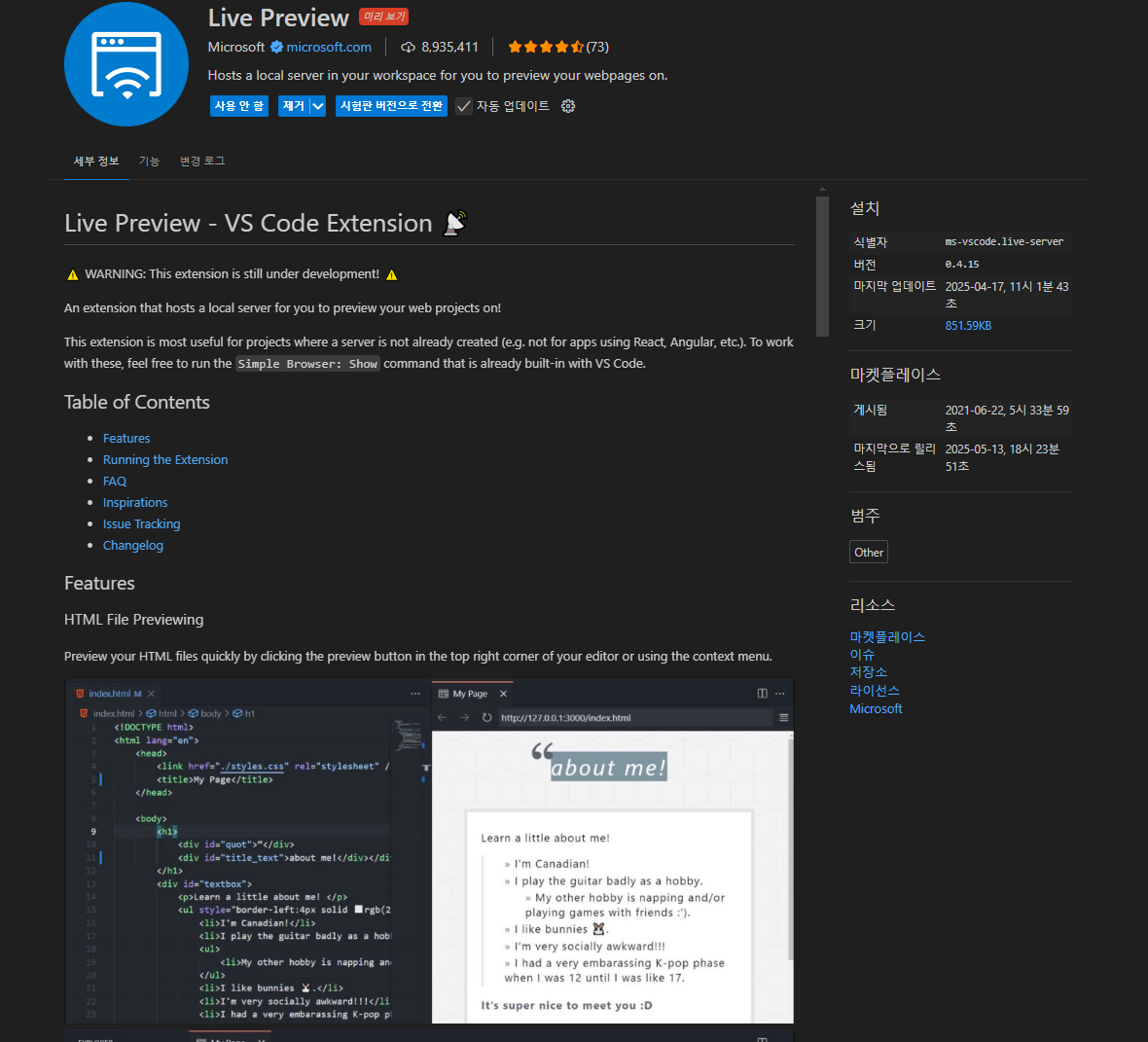The height and width of the screenshot is (1042, 1148).
Task: Open the 저장소 resource link
Action: point(869,672)
